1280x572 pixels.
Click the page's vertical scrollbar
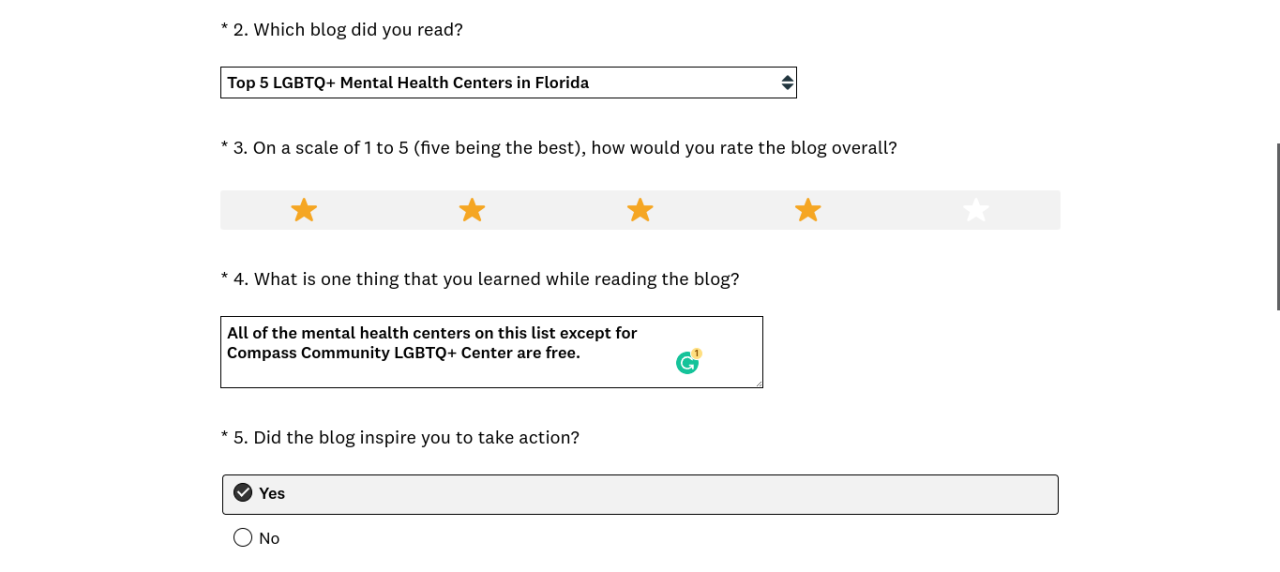click(1277, 226)
